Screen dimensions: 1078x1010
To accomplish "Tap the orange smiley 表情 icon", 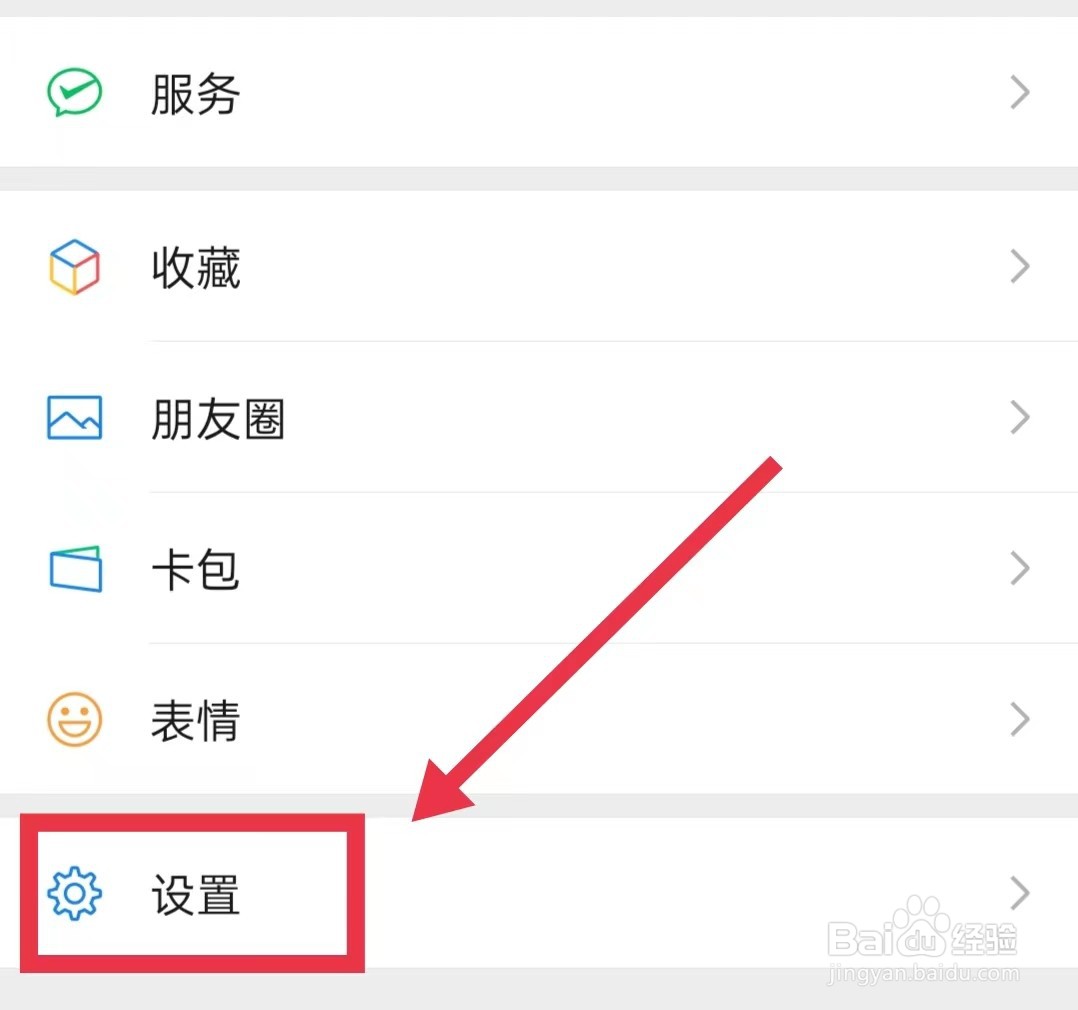I will [74, 719].
